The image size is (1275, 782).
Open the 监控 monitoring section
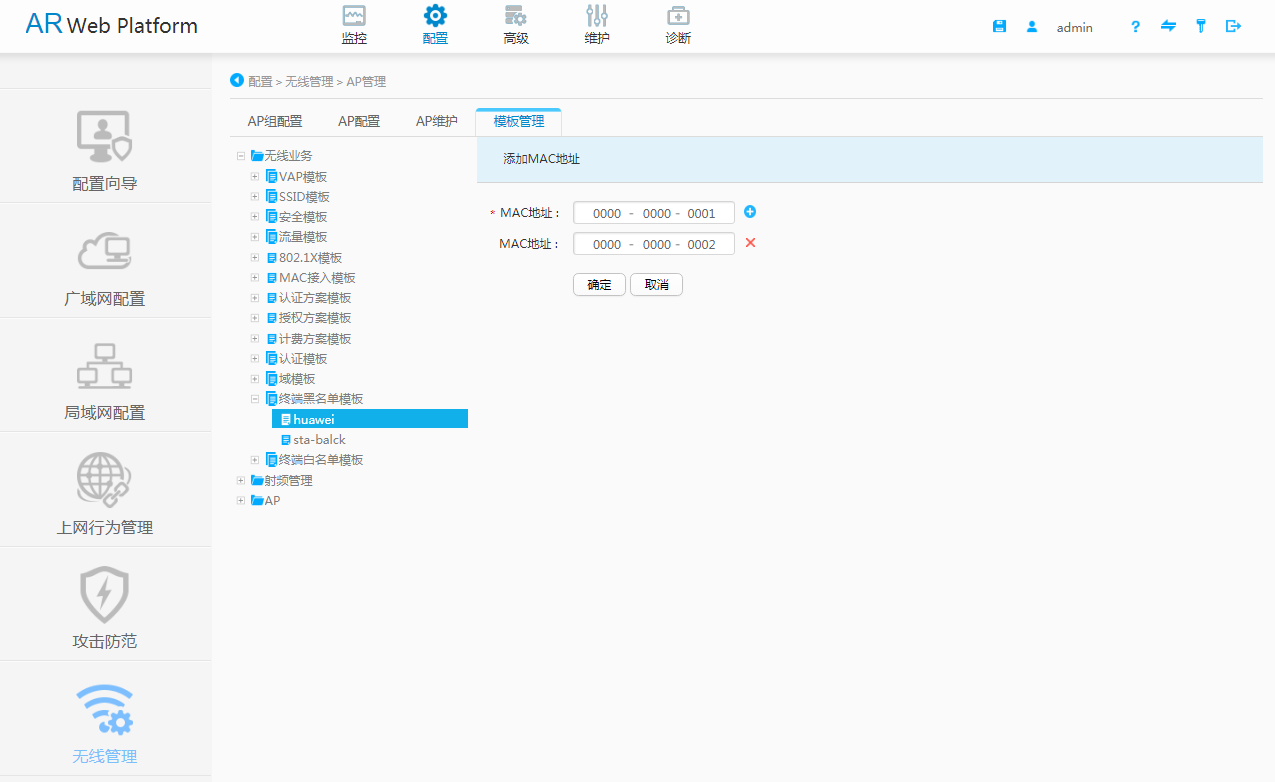click(353, 24)
